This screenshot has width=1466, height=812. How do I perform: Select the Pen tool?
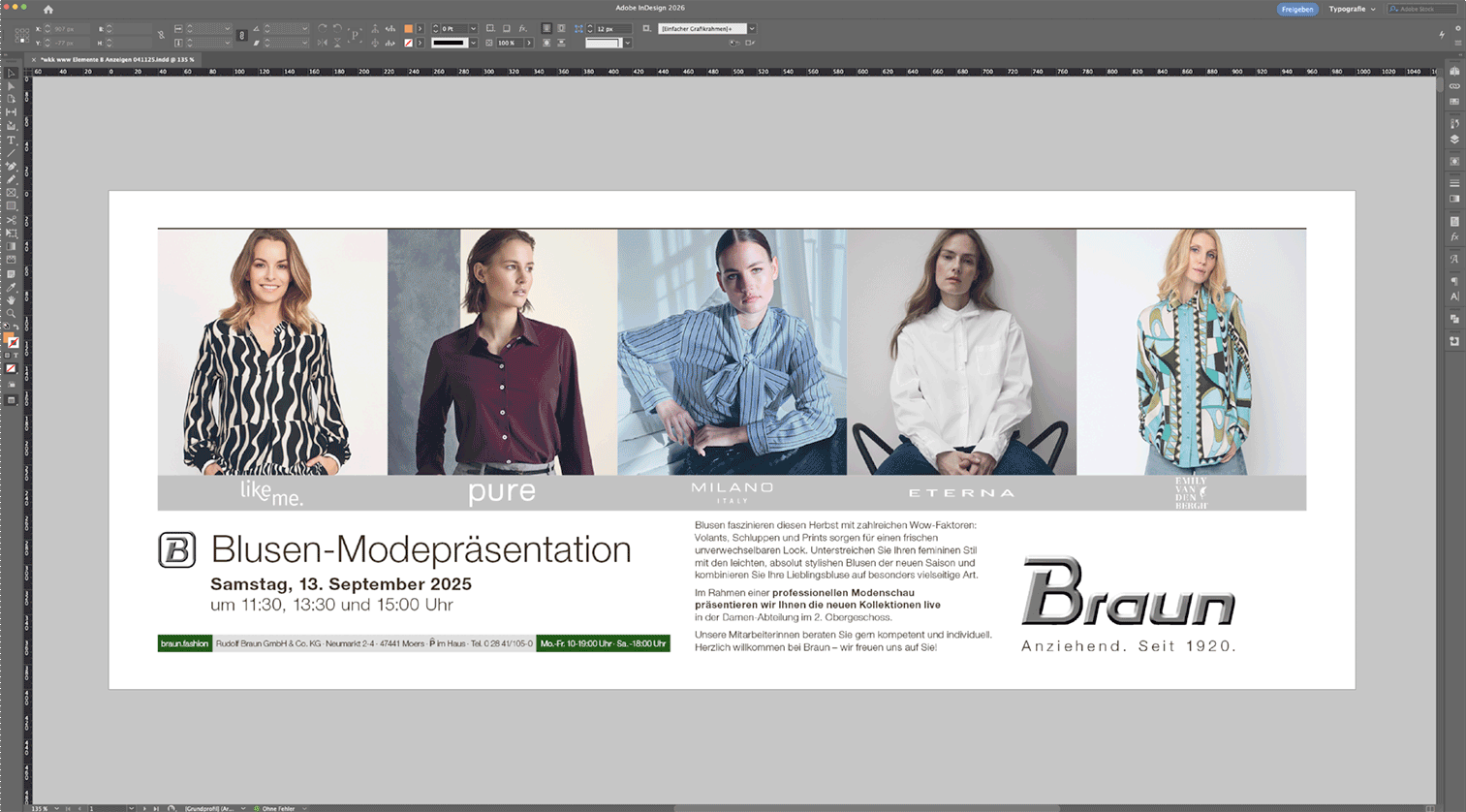pyautogui.click(x=12, y=166)
